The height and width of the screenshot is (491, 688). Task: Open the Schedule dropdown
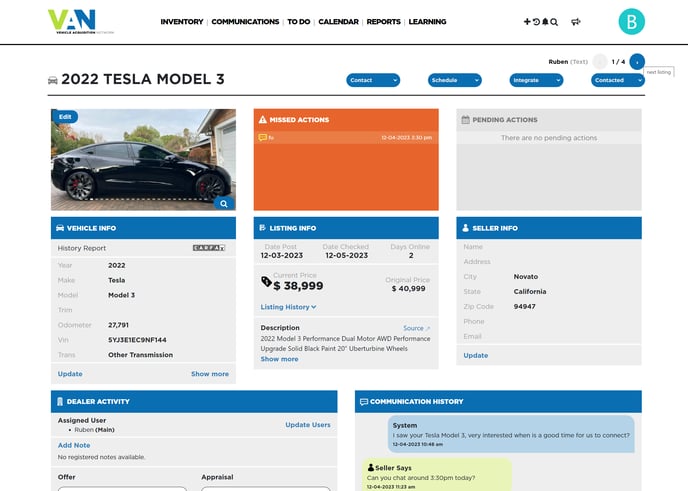[x=454, y=80]
